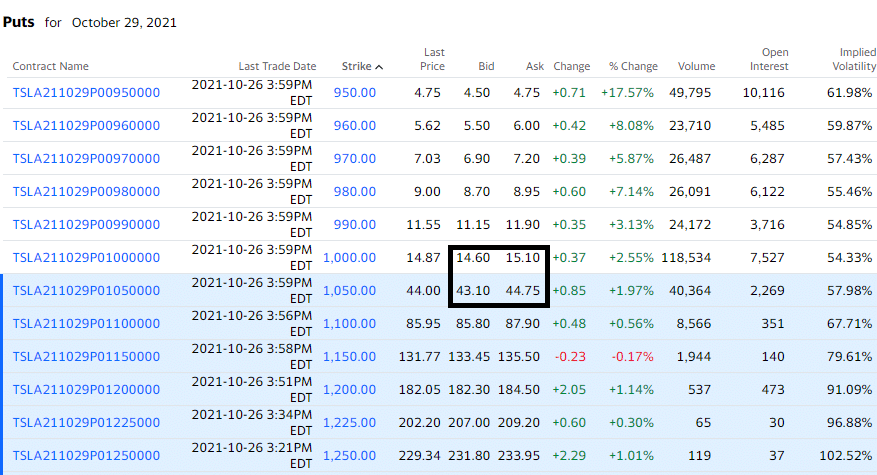877x475 pixels.
Task: Open contract TSLA211029P01225000
Action: point(86,422)
